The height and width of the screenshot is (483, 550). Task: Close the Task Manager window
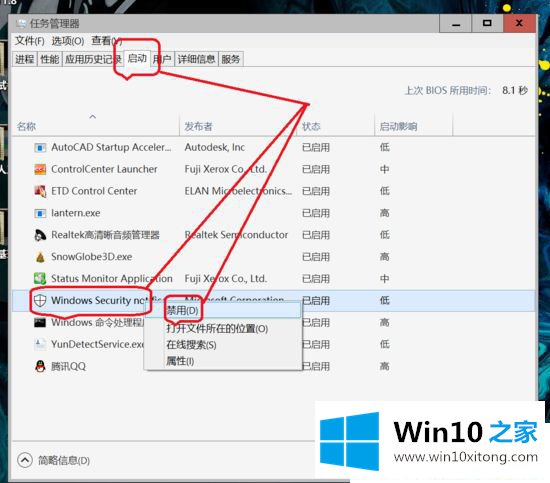pyautogui.click(x=519, y=24)
